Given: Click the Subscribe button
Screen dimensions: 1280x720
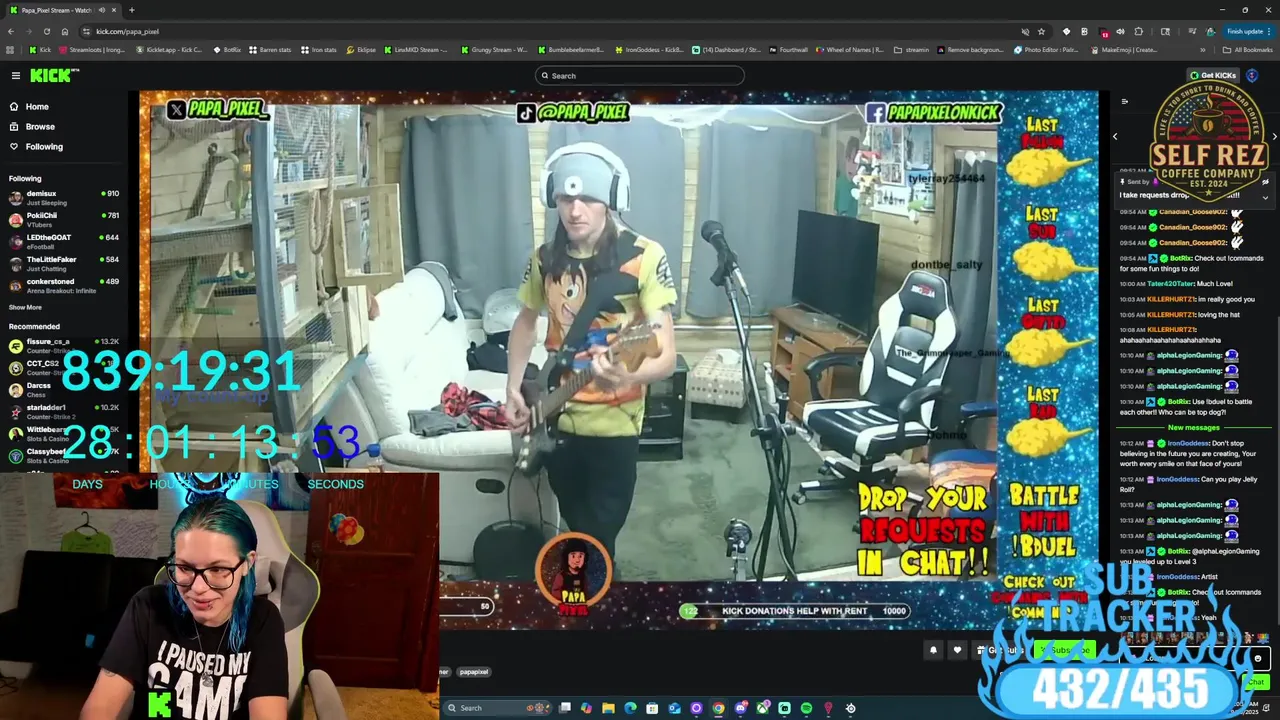Looking at the screenshot, I should pyautogui.click(x=1064, y=650).
